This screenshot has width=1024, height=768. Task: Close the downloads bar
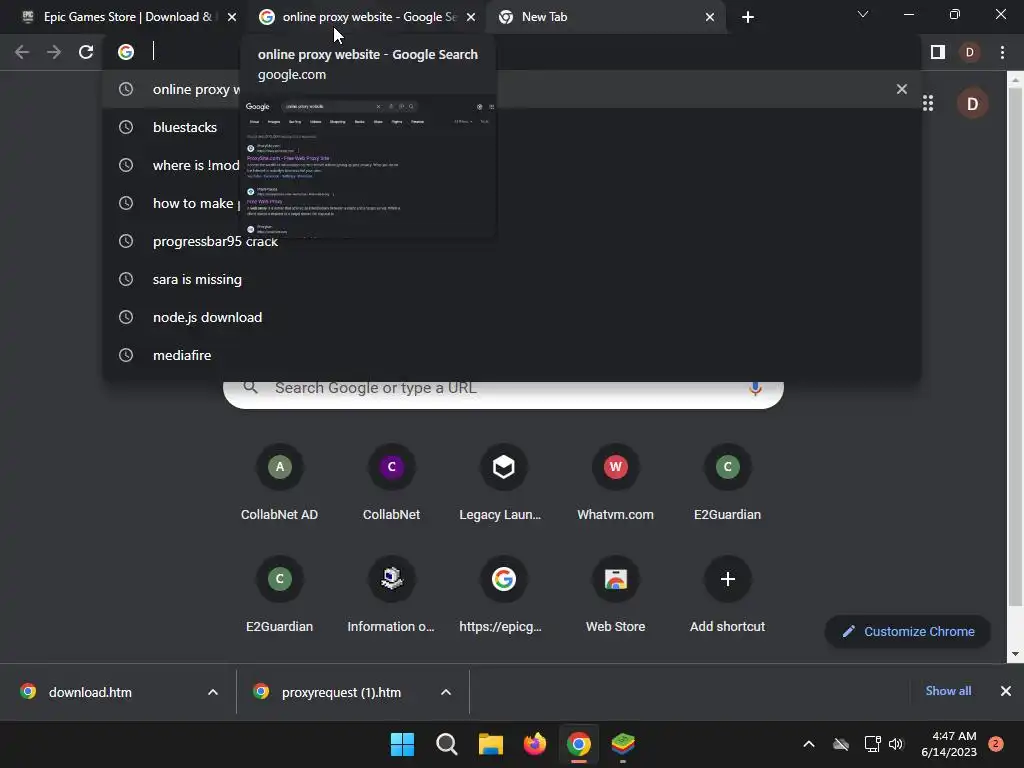click(x=1006, y=691)
